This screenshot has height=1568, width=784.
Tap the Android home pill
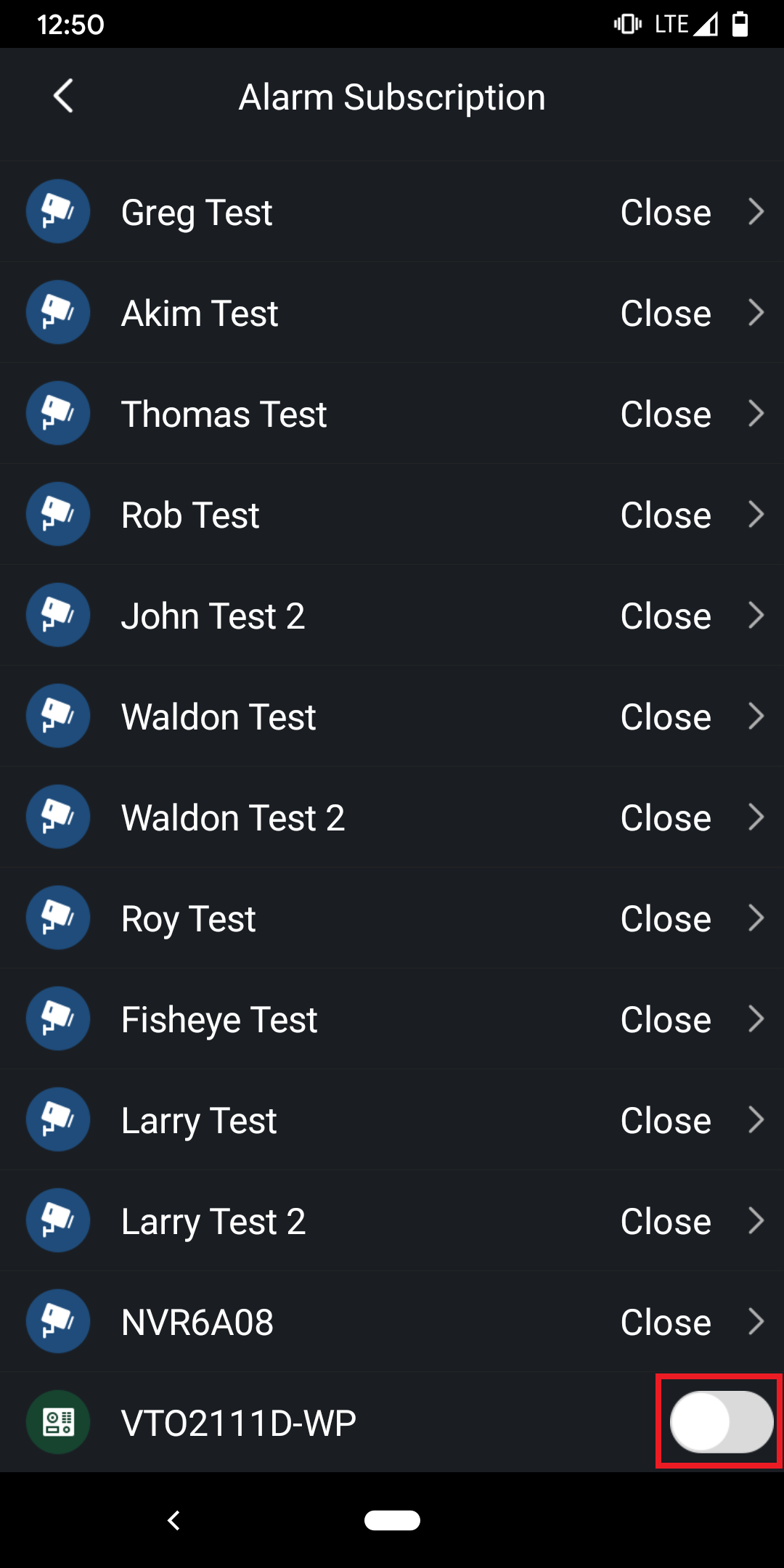392,1520
